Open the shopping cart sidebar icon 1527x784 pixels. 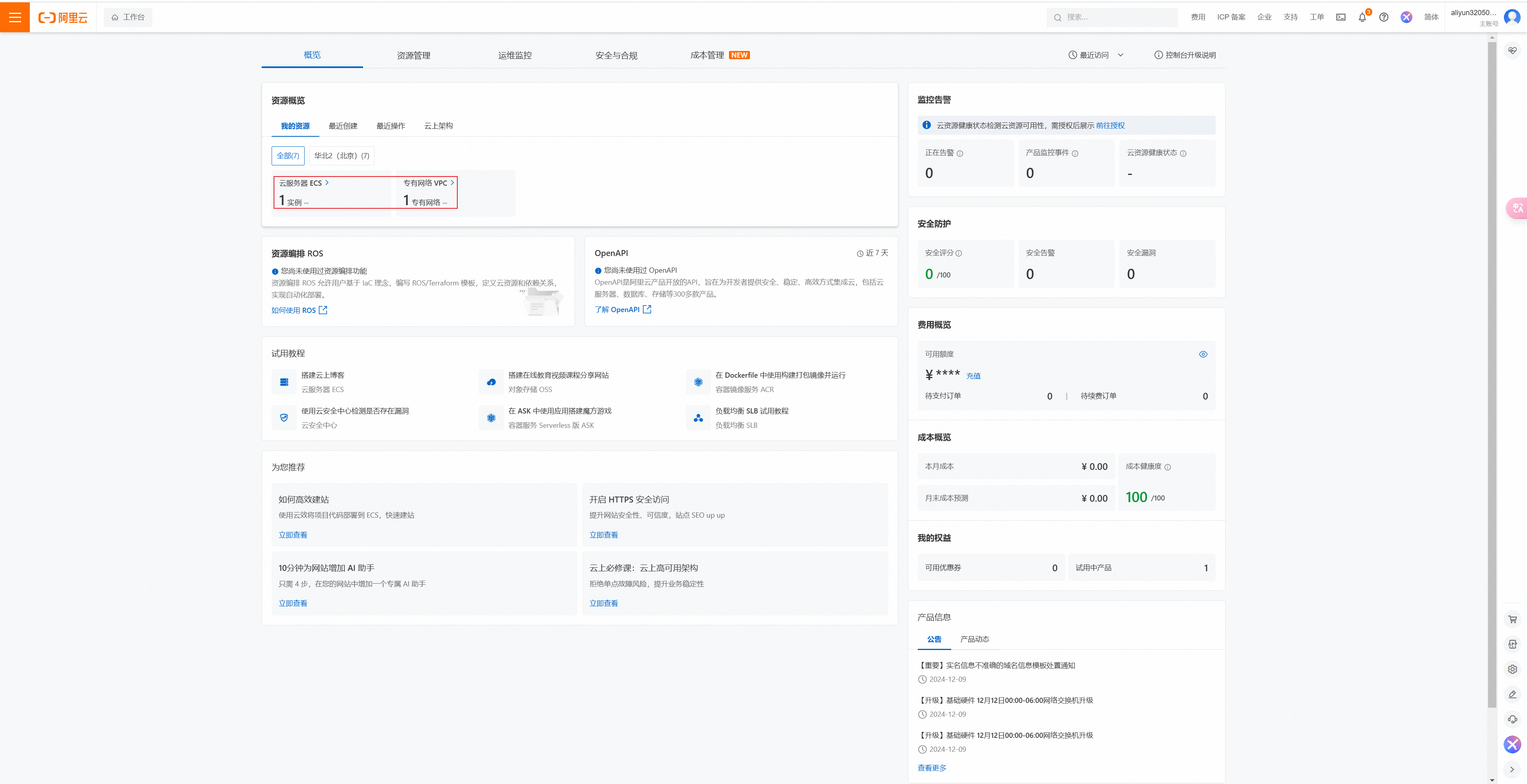1513,619
